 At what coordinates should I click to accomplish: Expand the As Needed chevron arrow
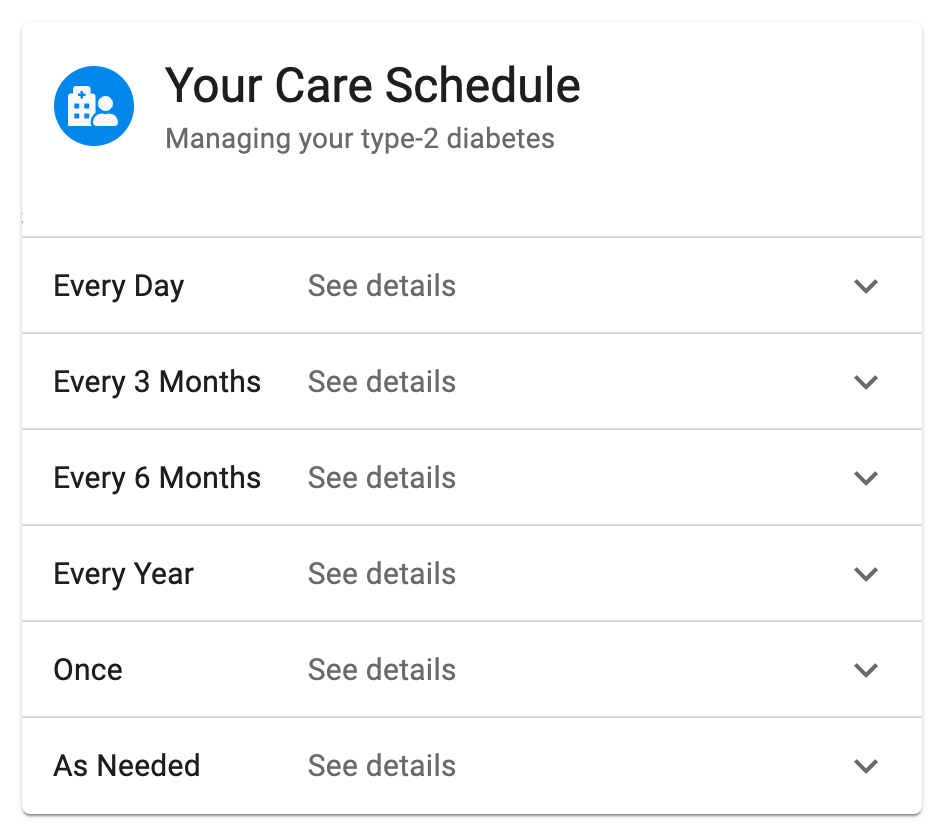[x=866, y=766]
